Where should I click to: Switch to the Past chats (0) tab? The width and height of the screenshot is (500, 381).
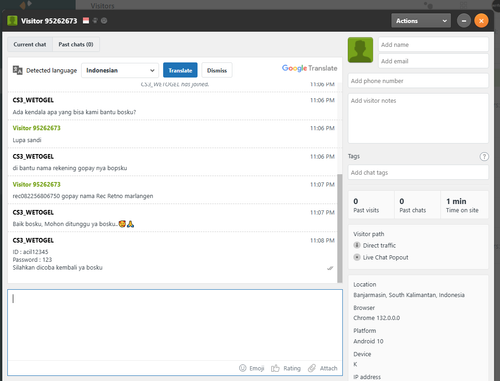click(x=76, y=44)
